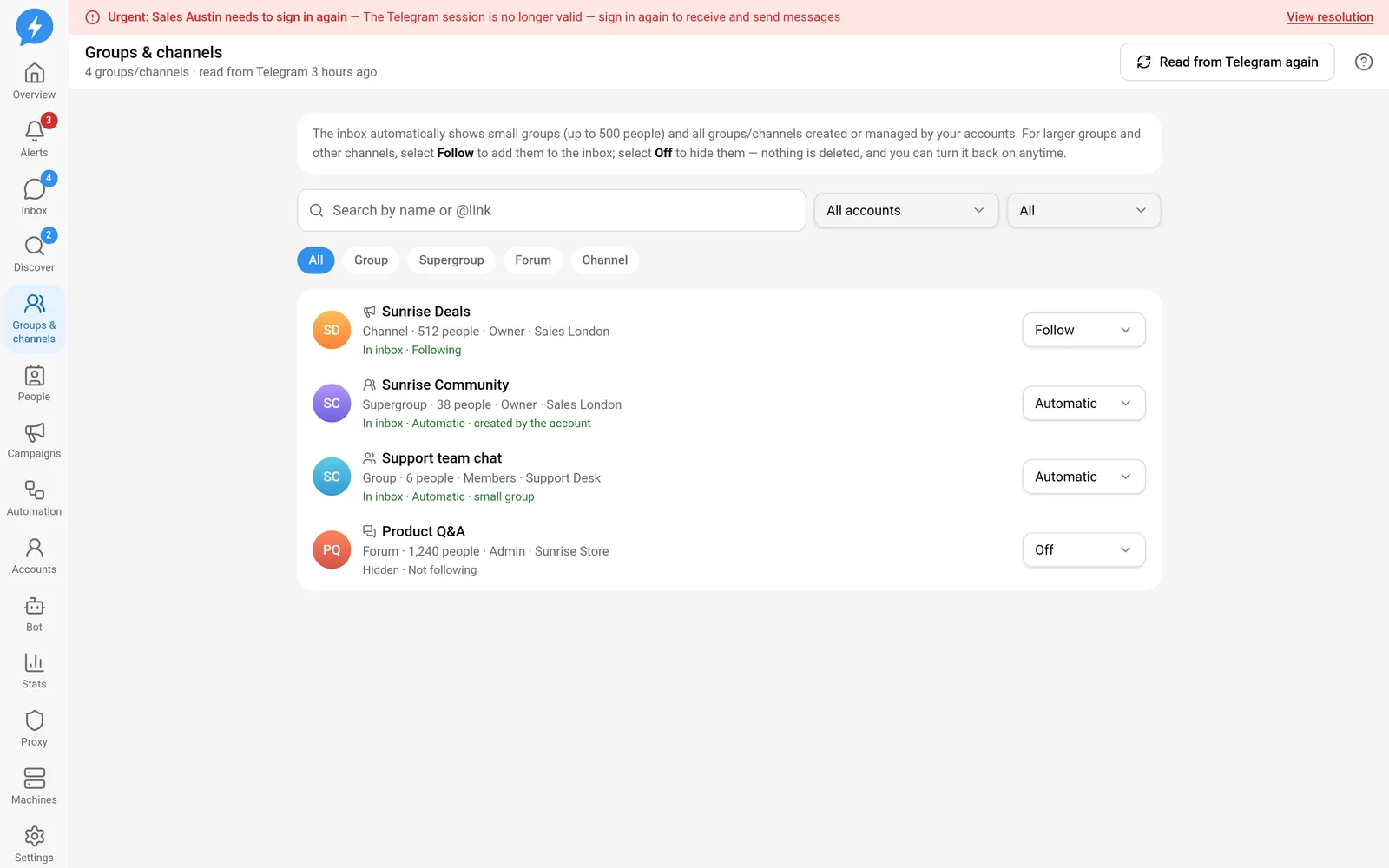Open the Machines section
Viewport: 1389px width, 868px height.
click(35, 787)
